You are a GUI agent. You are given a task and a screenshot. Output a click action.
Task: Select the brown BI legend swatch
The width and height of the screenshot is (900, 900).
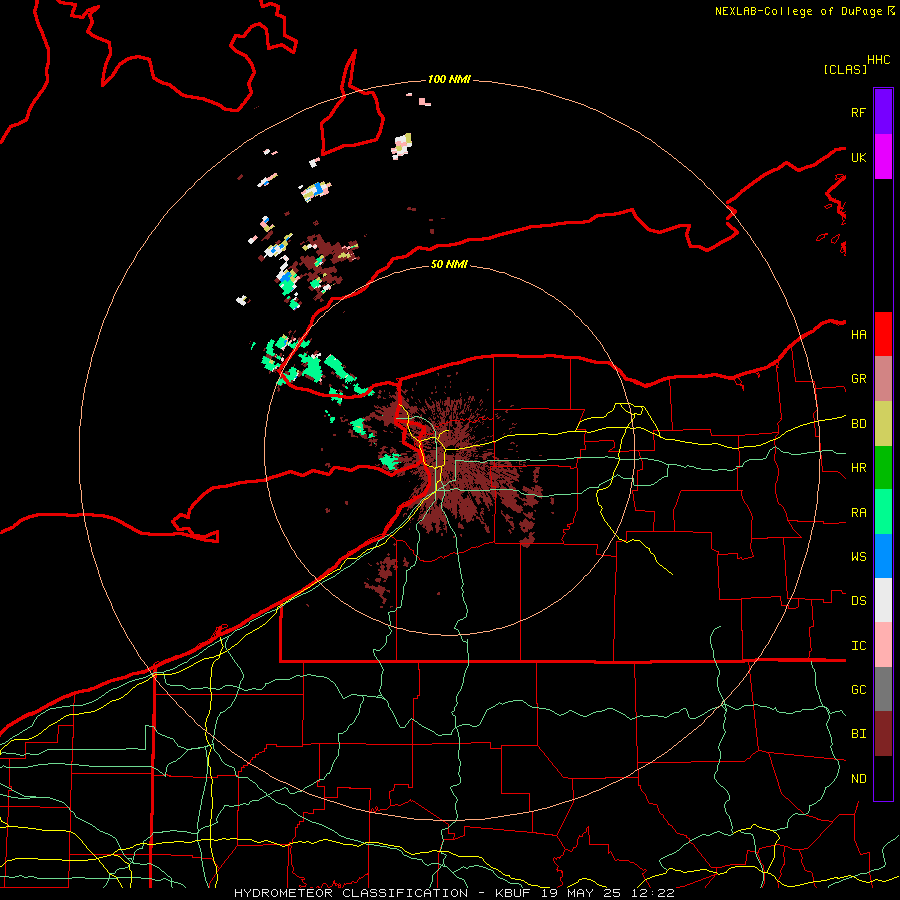click(883, 734)
